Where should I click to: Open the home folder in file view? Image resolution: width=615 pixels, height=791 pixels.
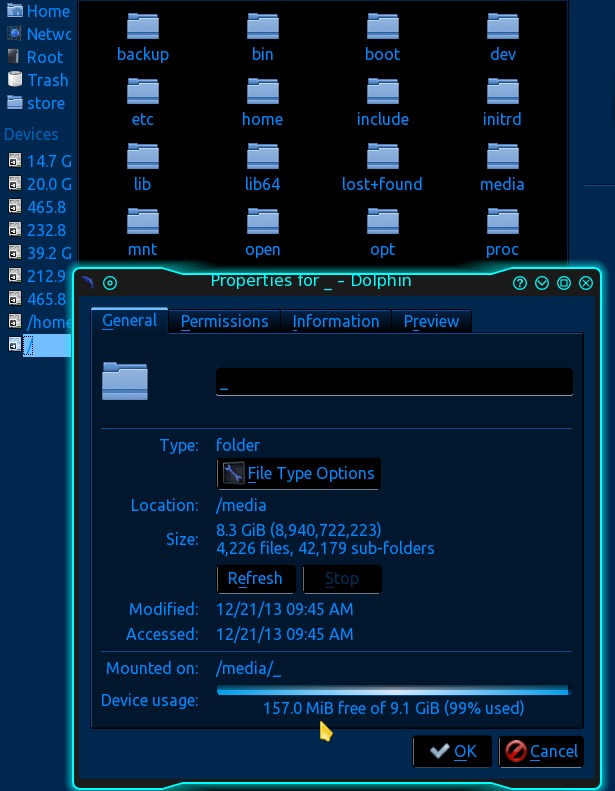point(262,103)
